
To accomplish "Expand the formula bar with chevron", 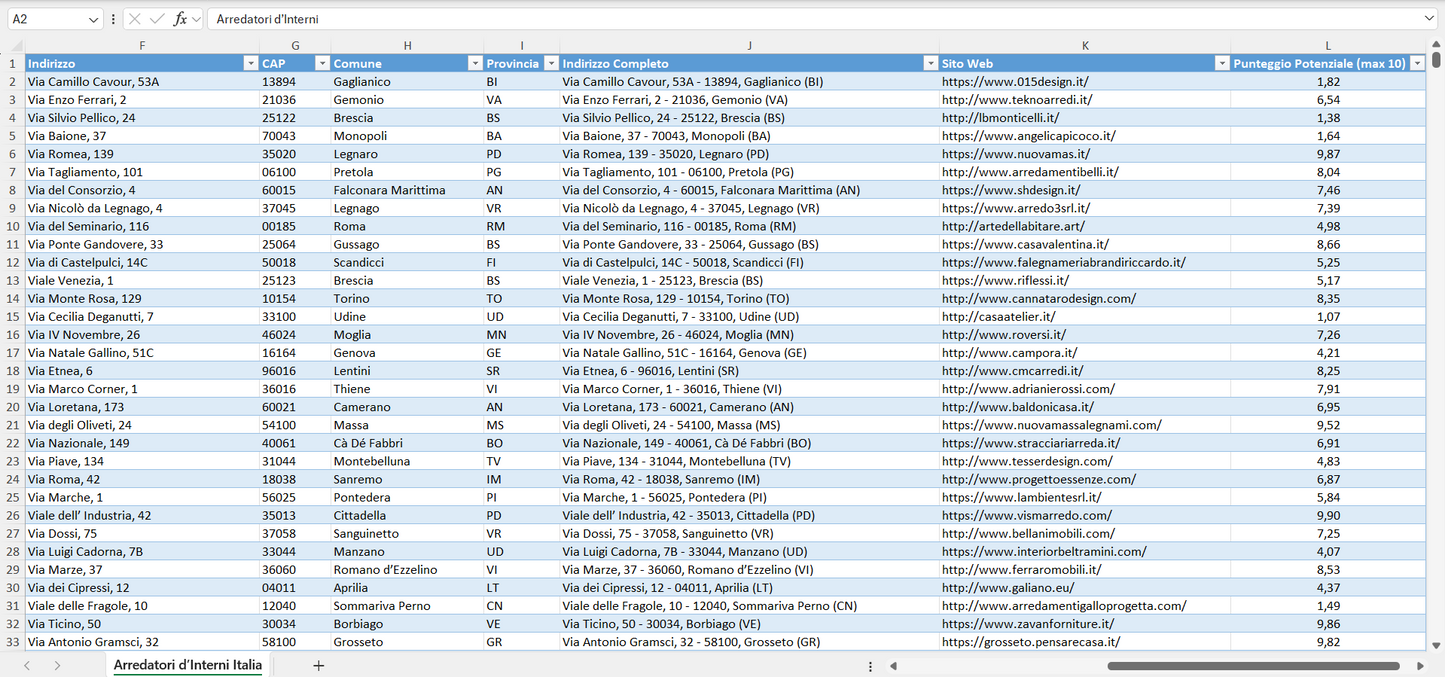I will click(1429, 19).
